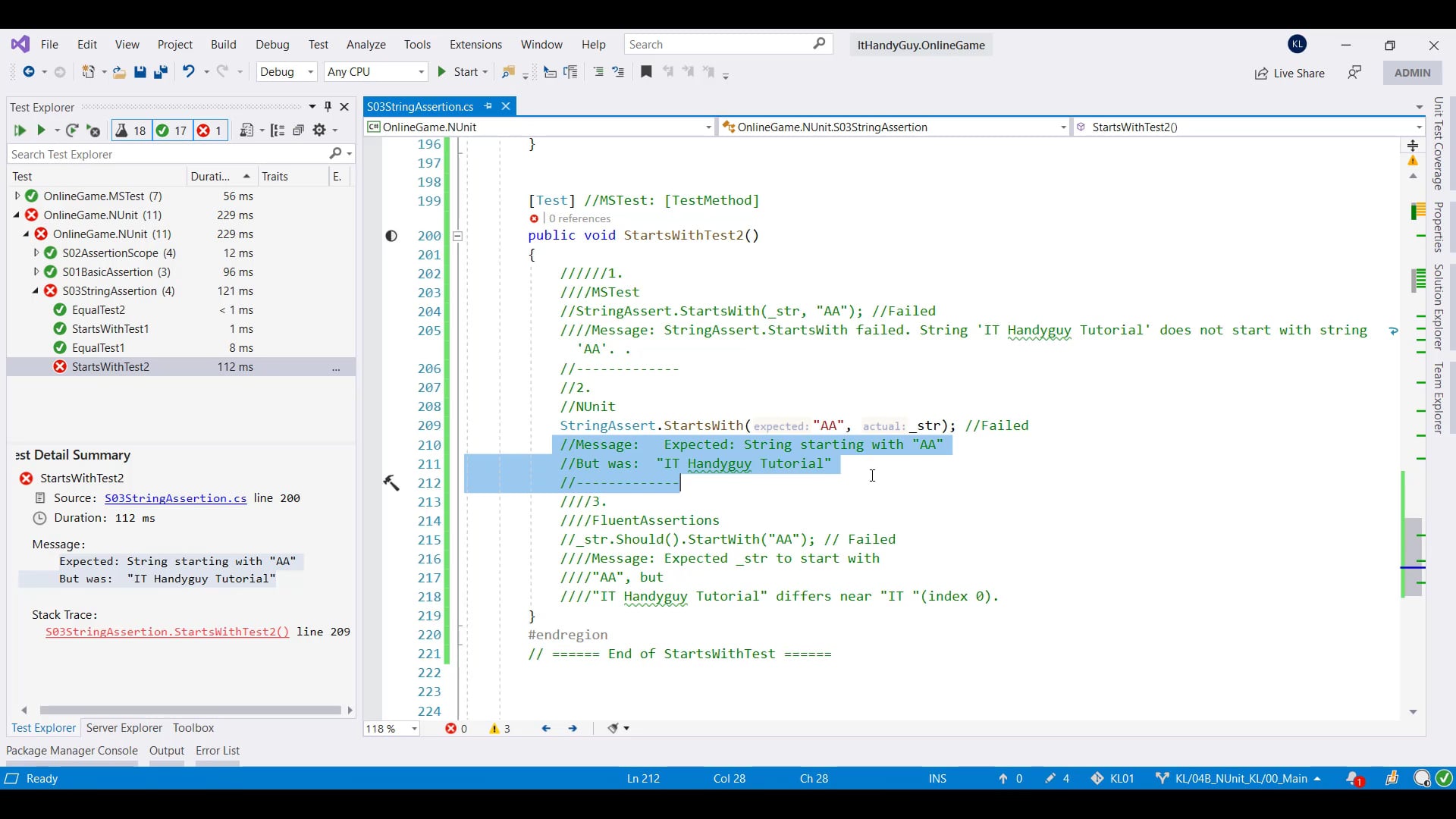The image size is (1456, 819).
Task: Open the Test Explorer settings gear
Action: [x=319, y=130]
